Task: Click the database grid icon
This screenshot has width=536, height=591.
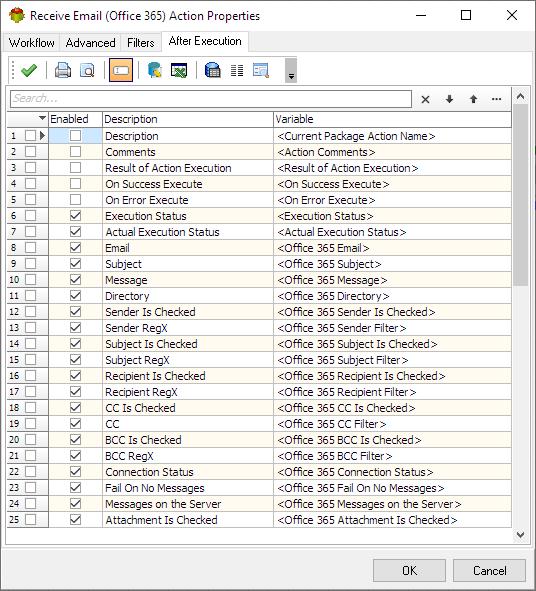Action: (x=213, y=70)
